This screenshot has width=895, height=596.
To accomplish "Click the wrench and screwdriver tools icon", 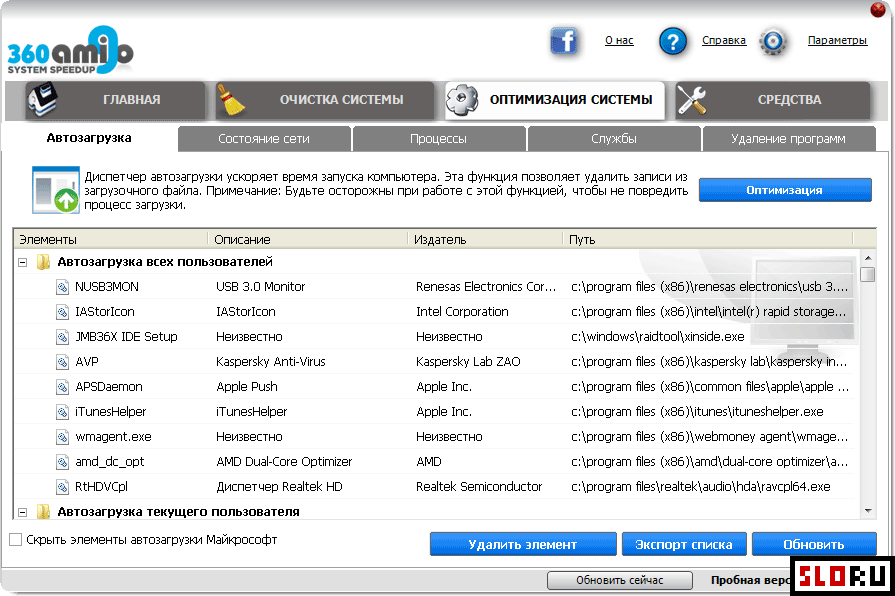I will point(692,100).
